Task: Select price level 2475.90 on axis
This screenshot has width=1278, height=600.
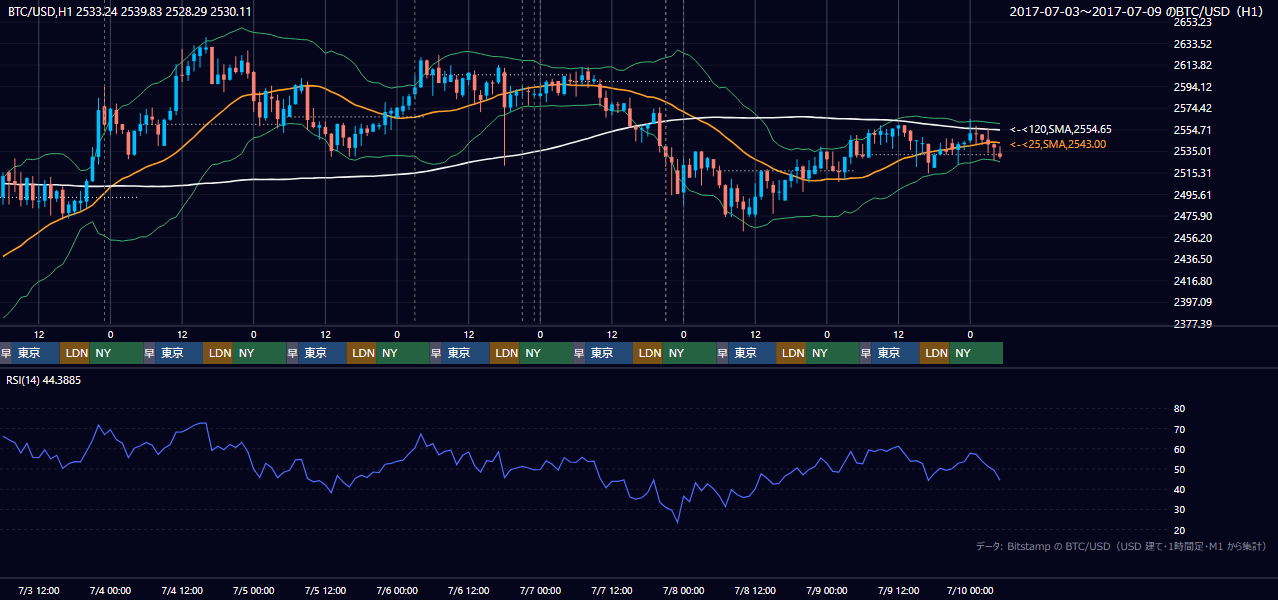Action: [x=1192, y=216]
